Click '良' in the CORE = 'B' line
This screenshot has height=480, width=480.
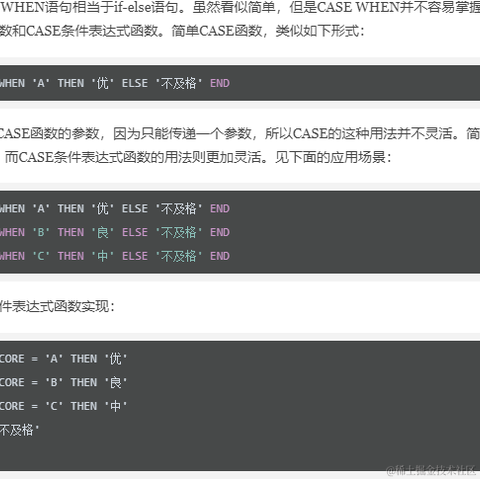click(116, 383)
